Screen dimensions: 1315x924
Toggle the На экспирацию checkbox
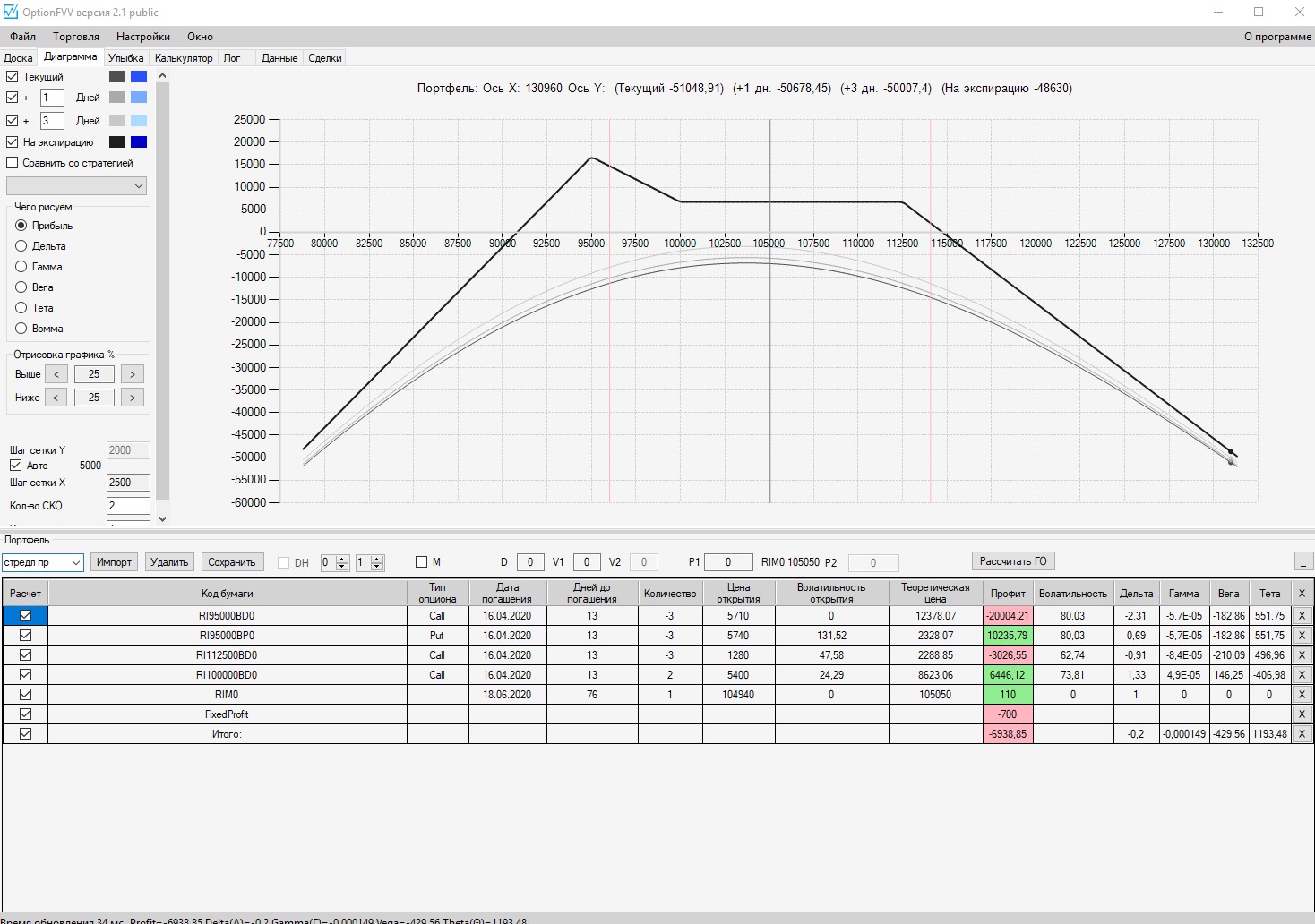(12, 141)
